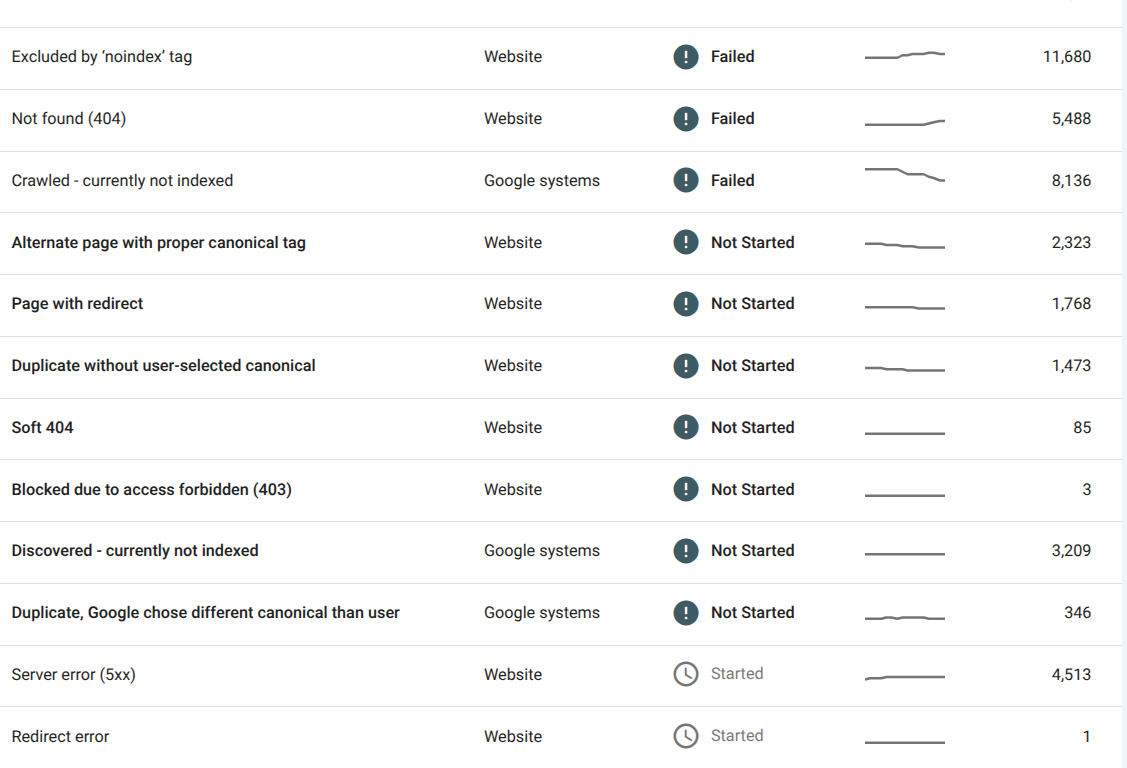This screenshot has width=1127, height=768.
Task: Click Not Started icon in Soft 404 row
Action: 685,428
